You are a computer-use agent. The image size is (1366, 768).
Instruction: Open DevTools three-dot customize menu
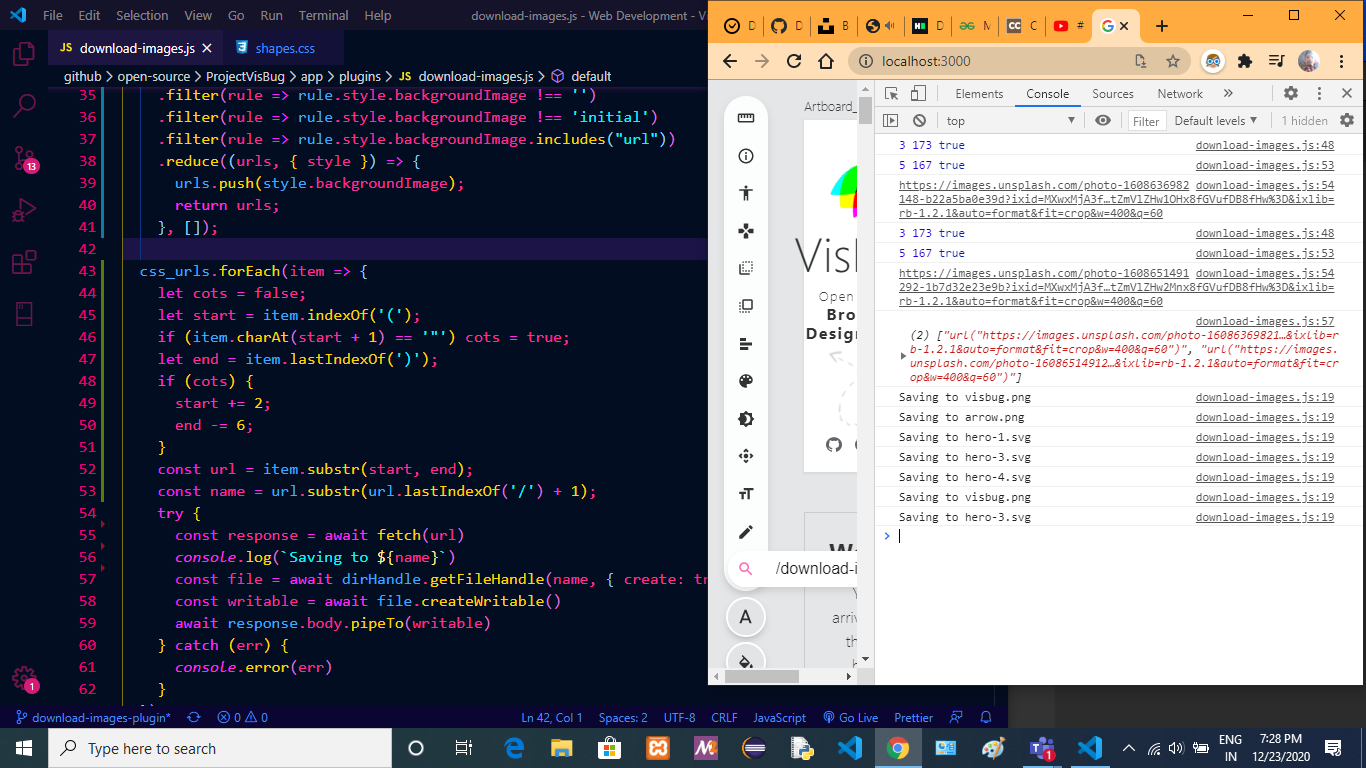1320,93
